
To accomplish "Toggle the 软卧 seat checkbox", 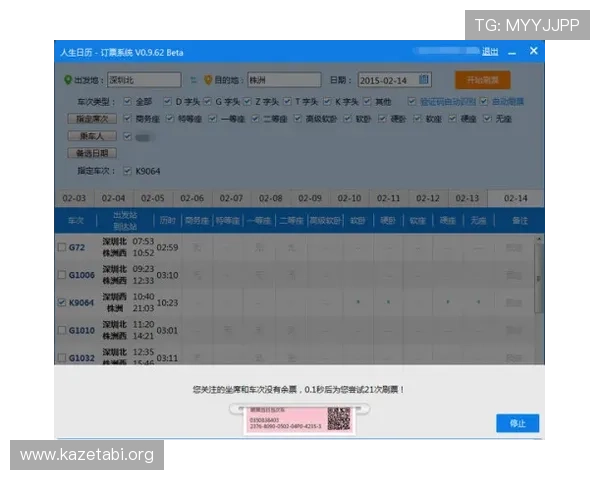I will [x=347, y=119].
